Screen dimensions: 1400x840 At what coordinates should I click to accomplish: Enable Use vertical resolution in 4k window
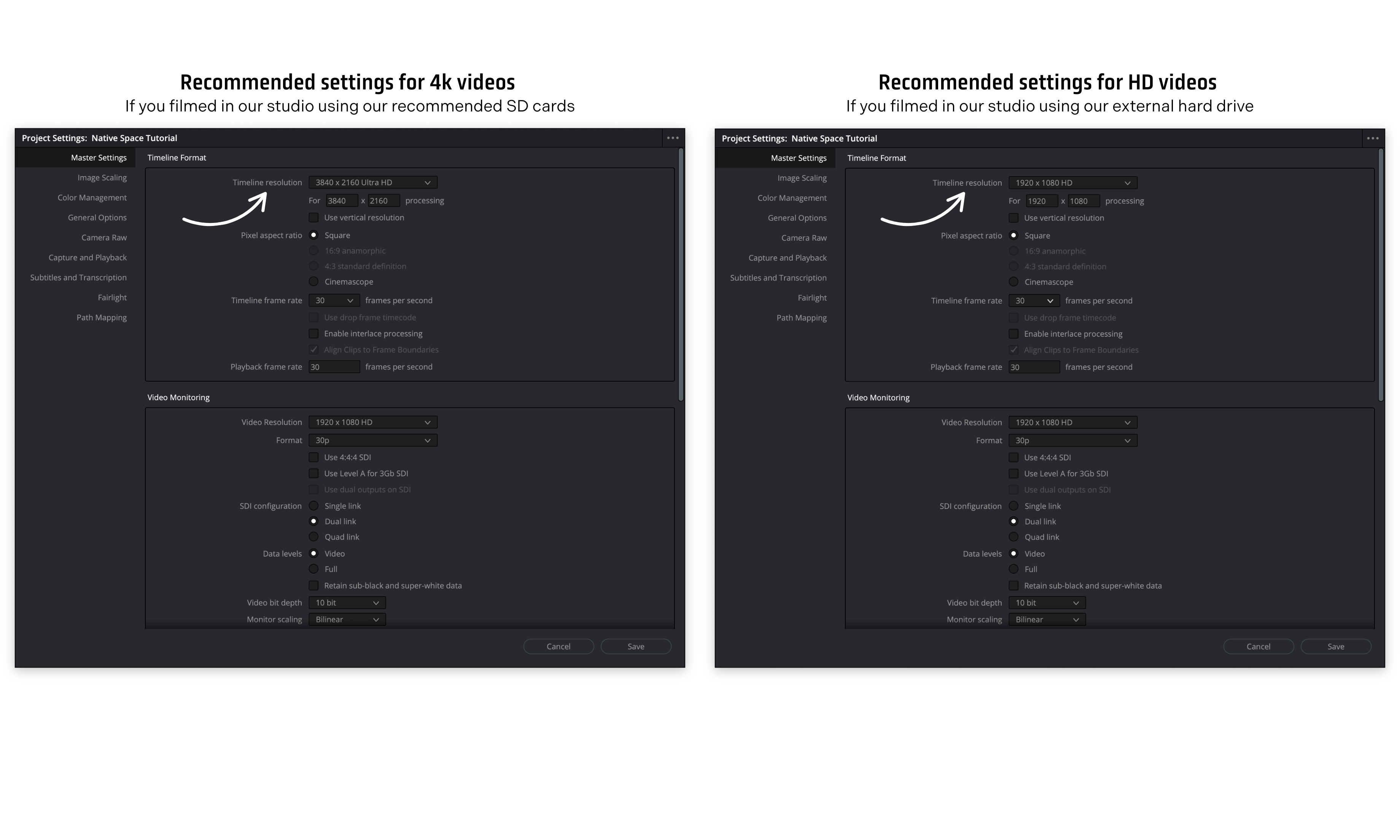pos(313,217)
